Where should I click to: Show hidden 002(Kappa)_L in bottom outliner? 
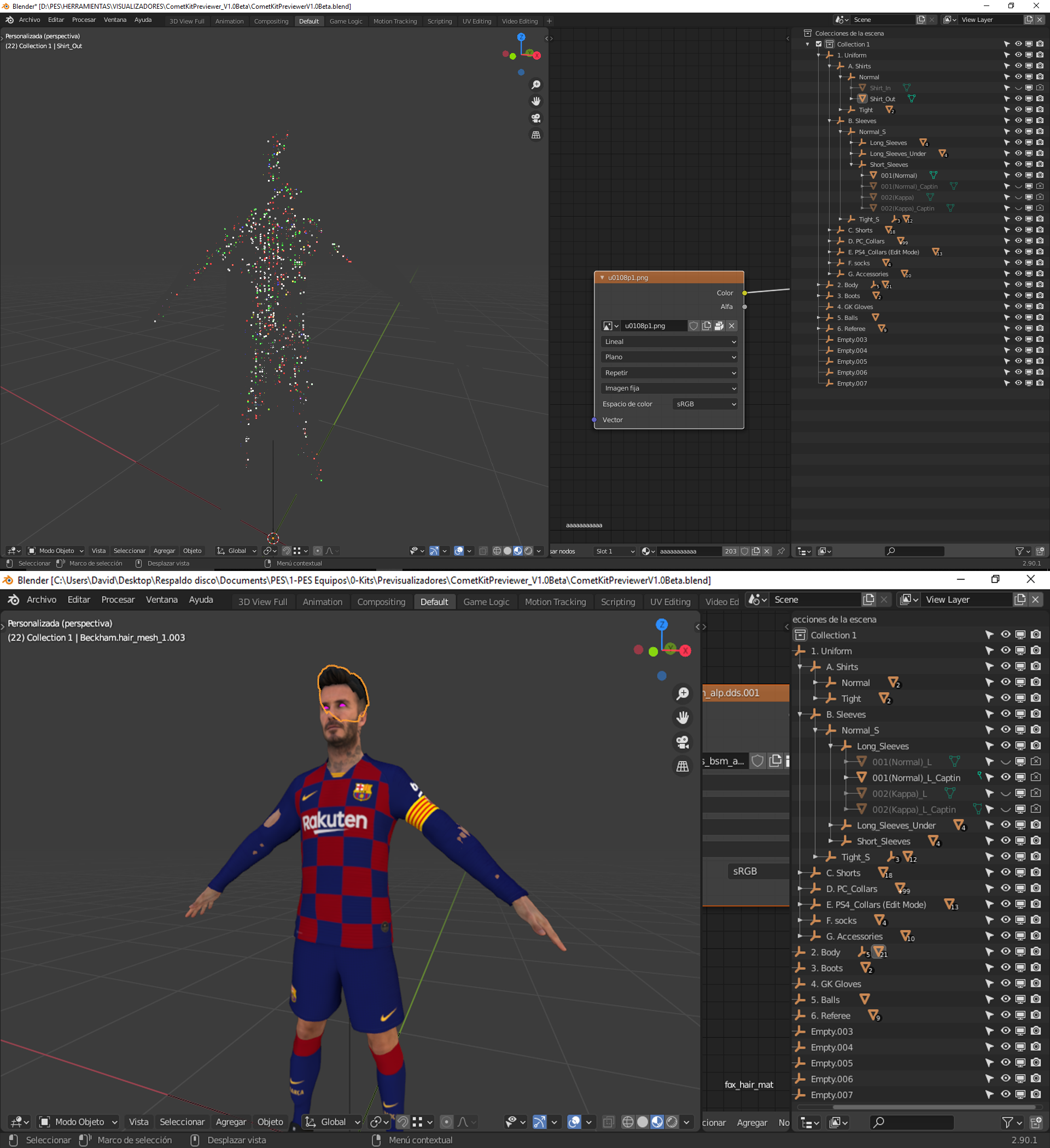click(1006, 793)
